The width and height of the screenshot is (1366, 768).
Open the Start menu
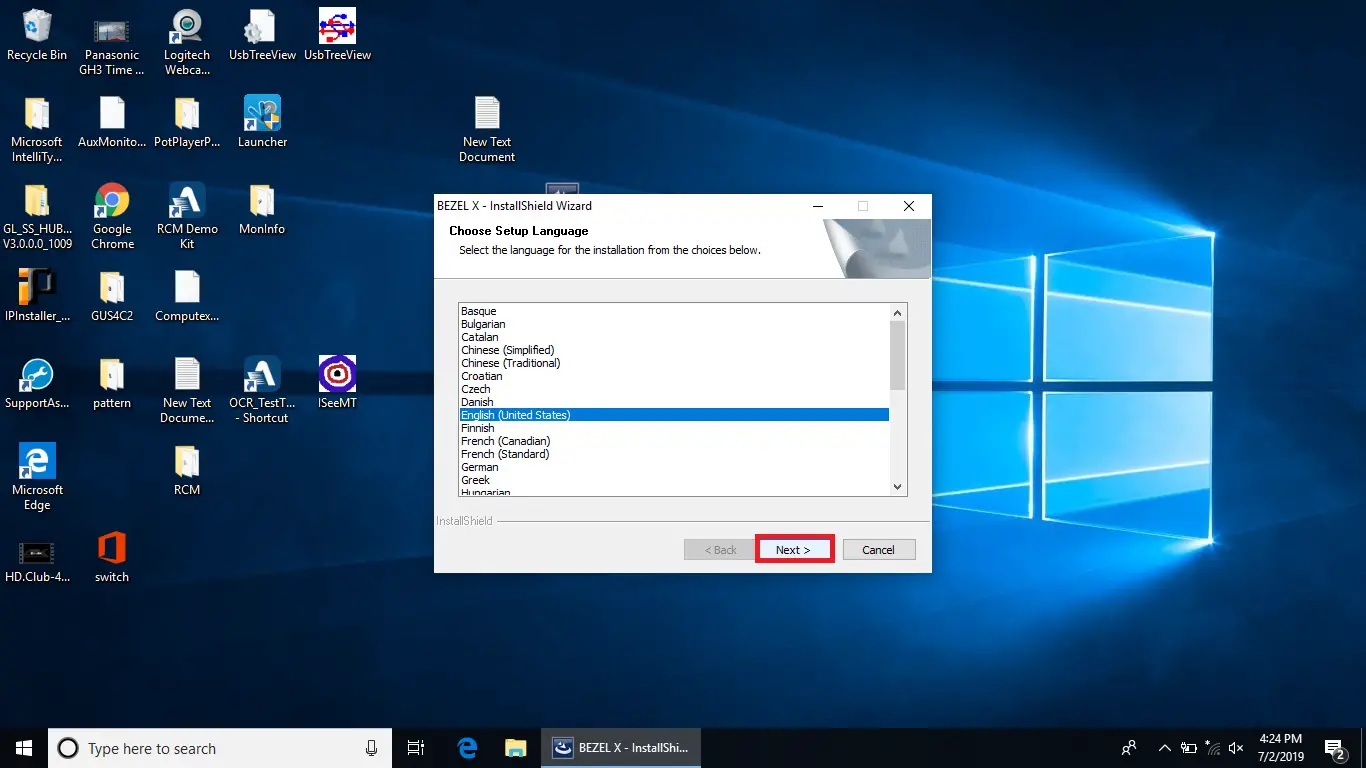[x=23, y=747]
